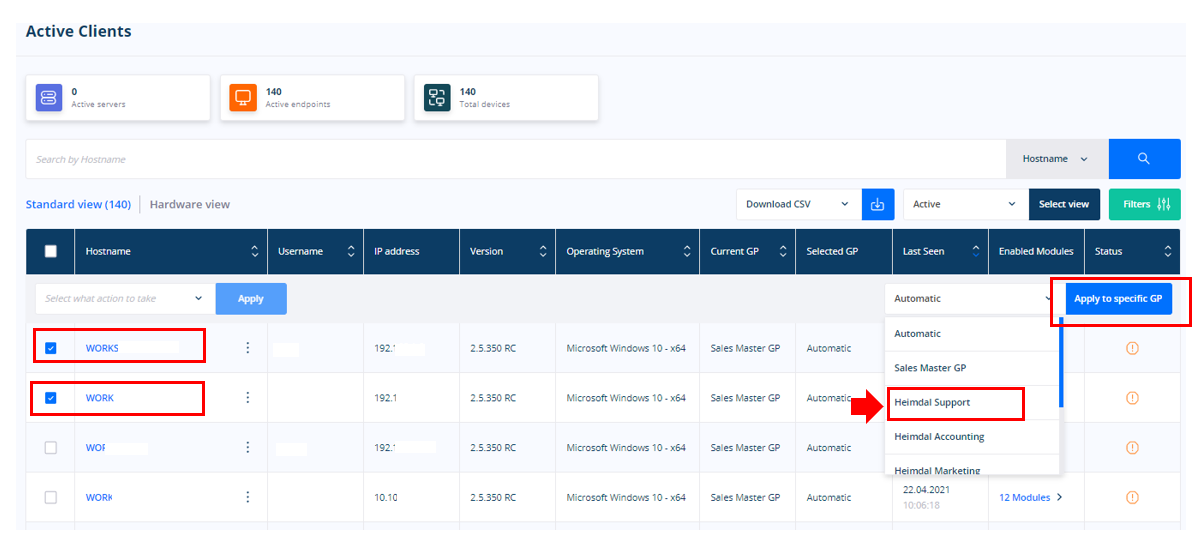Click the download CSV arrow icon button
1196x550 pixels.
pos(877,204)
